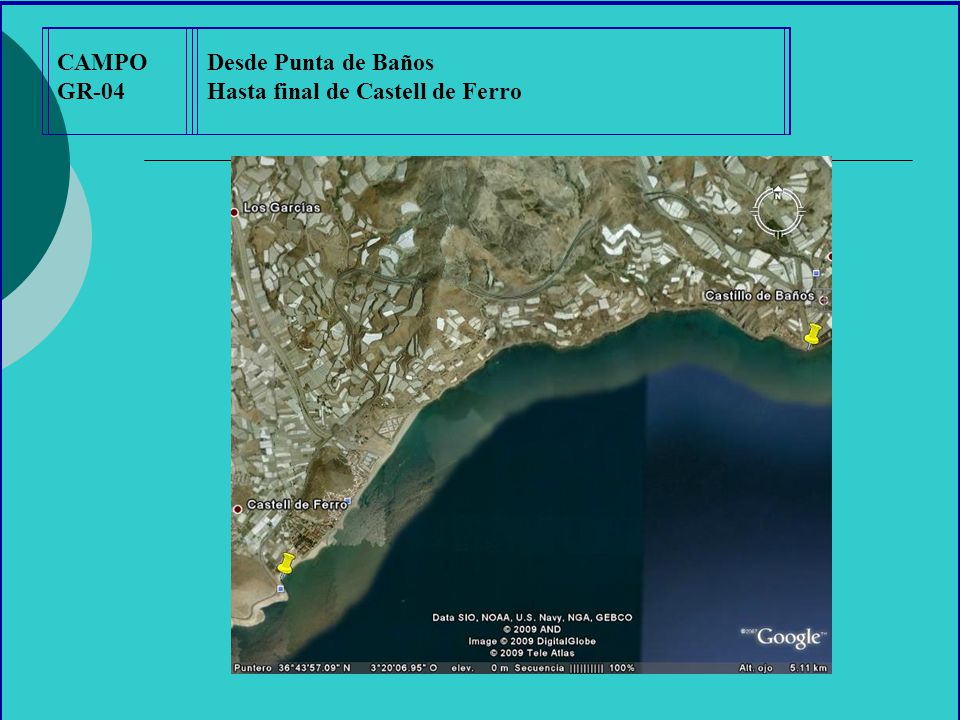Click the yellow pushpin near Castillo de Baños
960x720 pixels.
click(x=812, y=334)
